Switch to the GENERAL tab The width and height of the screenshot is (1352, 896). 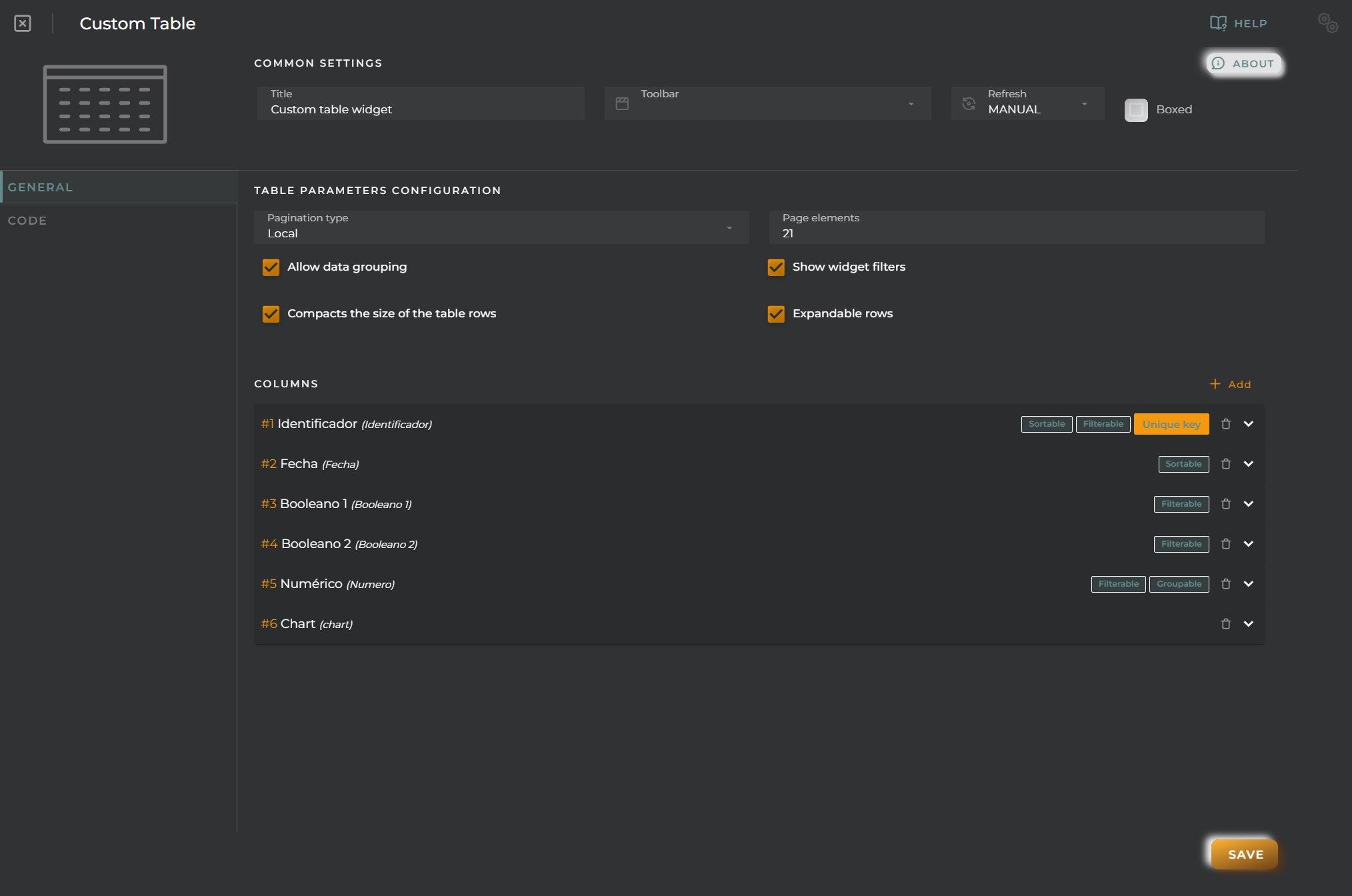41,187
